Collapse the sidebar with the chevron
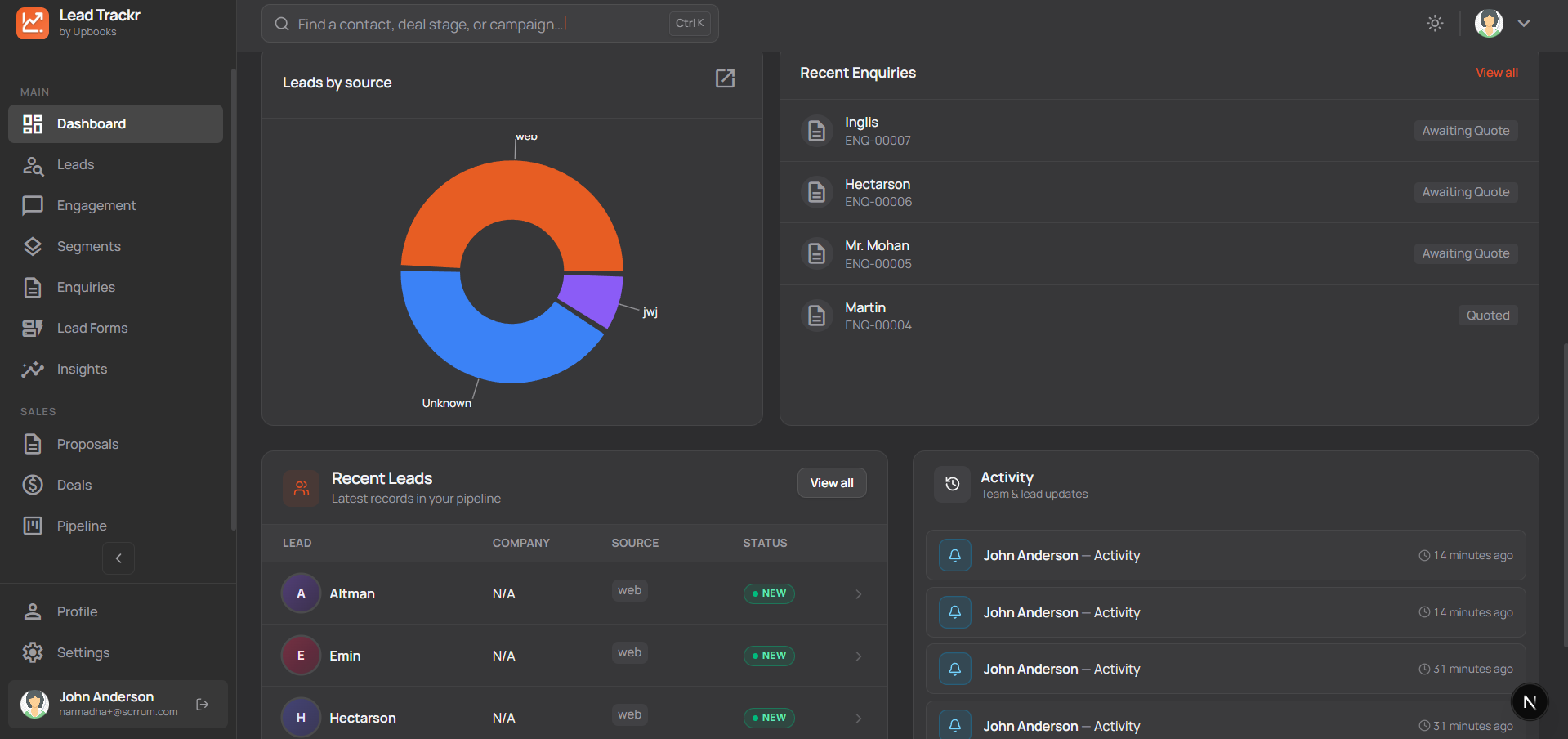Viewport: 1568px width, 739px height. [118, 558]
